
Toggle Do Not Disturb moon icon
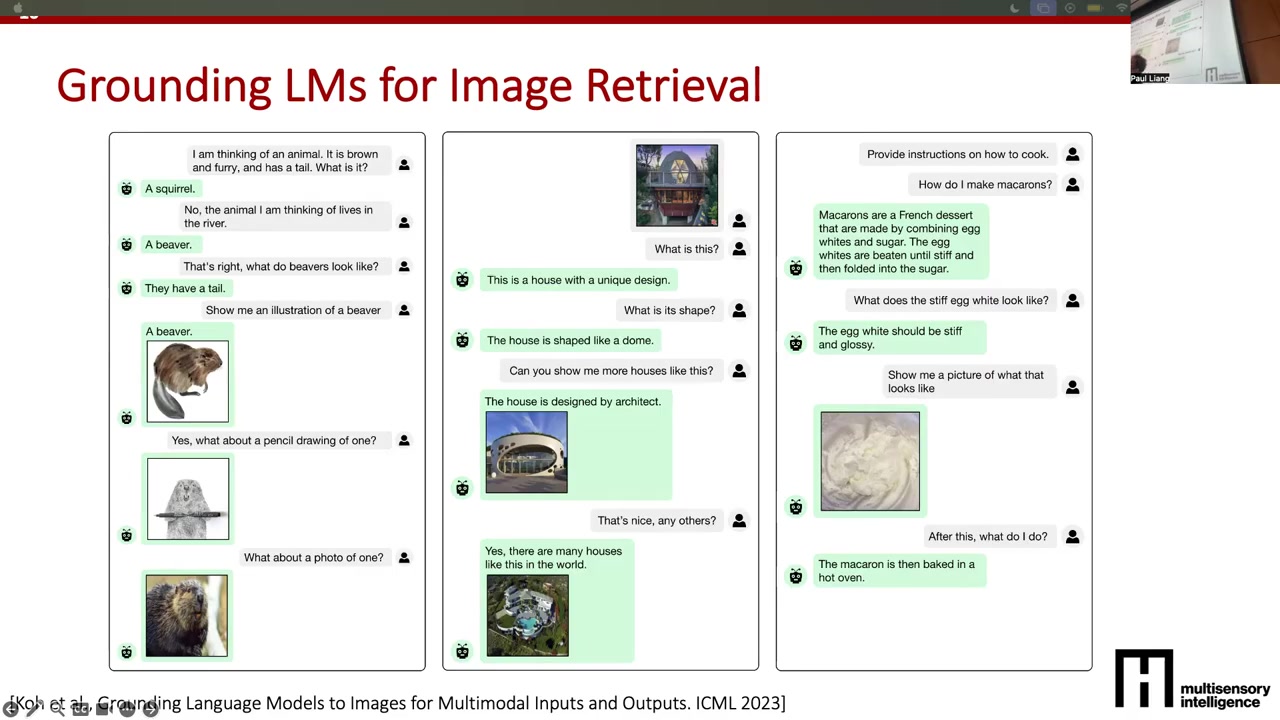coord(1015,8)
